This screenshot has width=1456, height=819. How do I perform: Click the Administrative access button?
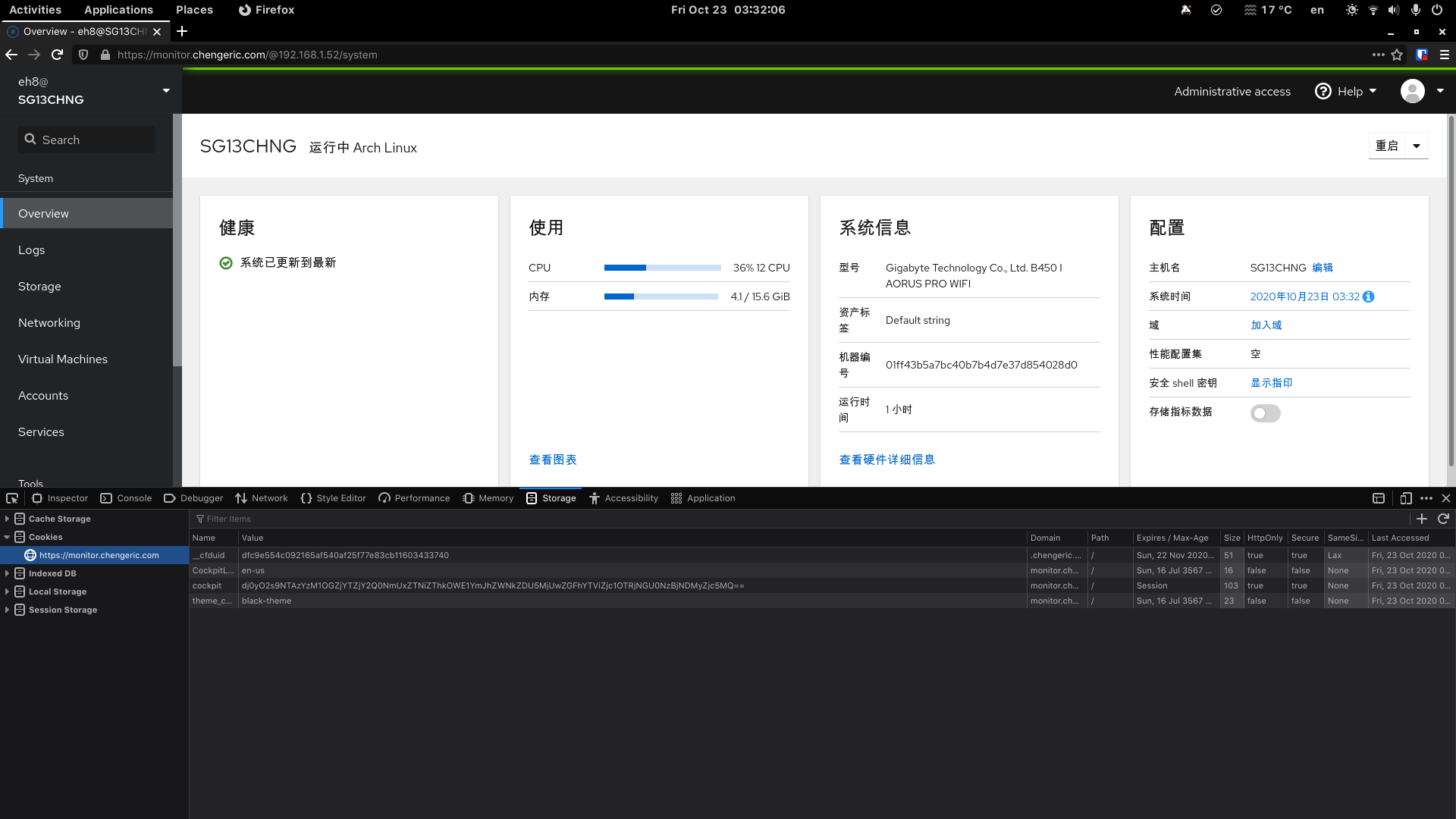pyautogui.click(x=1232, y=91)
